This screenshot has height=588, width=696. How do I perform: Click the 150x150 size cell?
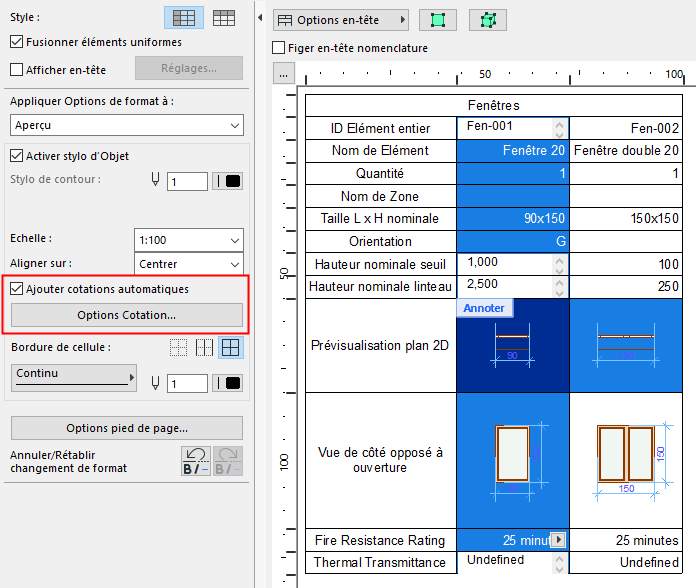[626, 219]
